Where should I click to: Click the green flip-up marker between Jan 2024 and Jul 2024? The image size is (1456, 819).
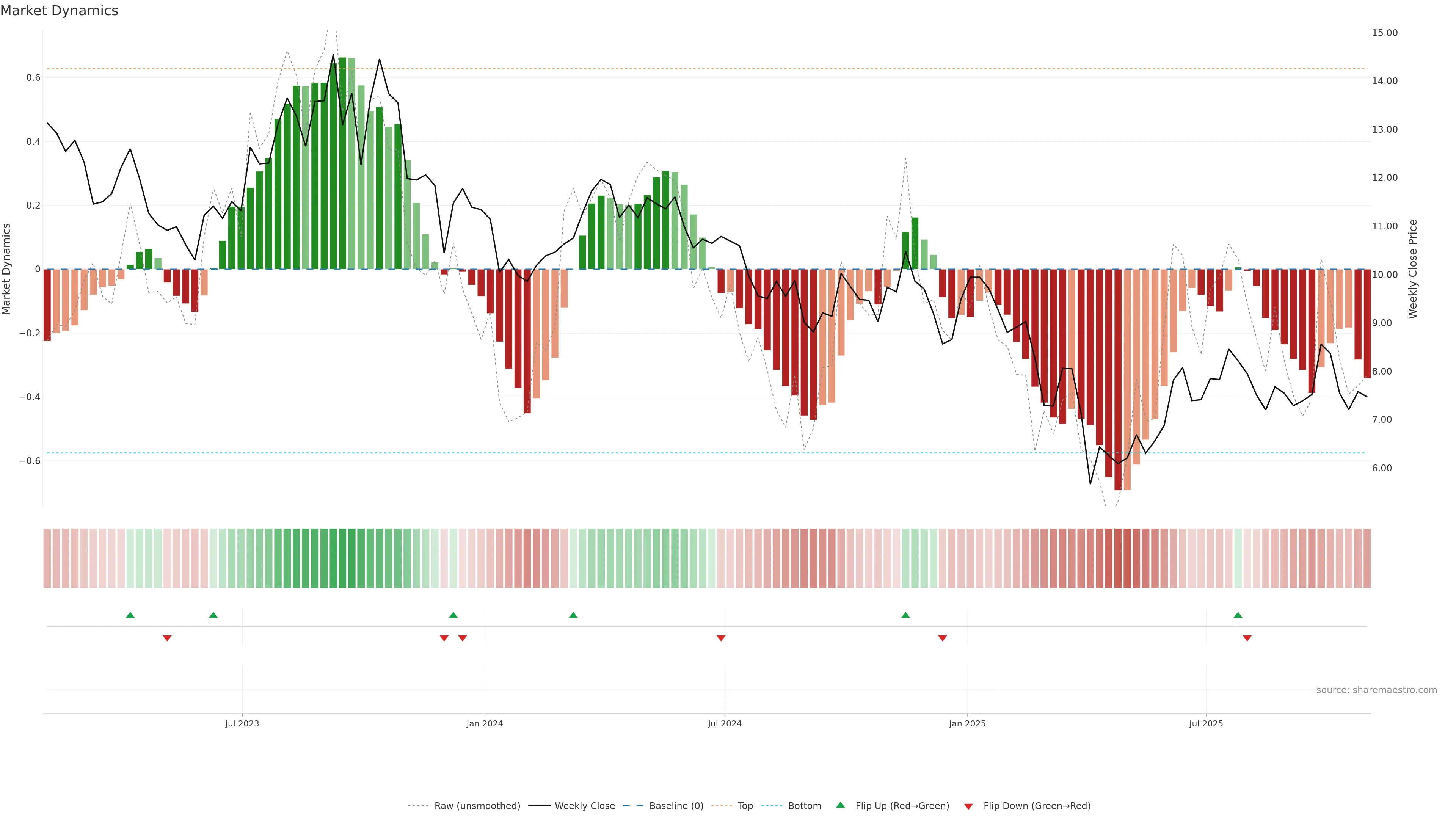coord(573,615)
